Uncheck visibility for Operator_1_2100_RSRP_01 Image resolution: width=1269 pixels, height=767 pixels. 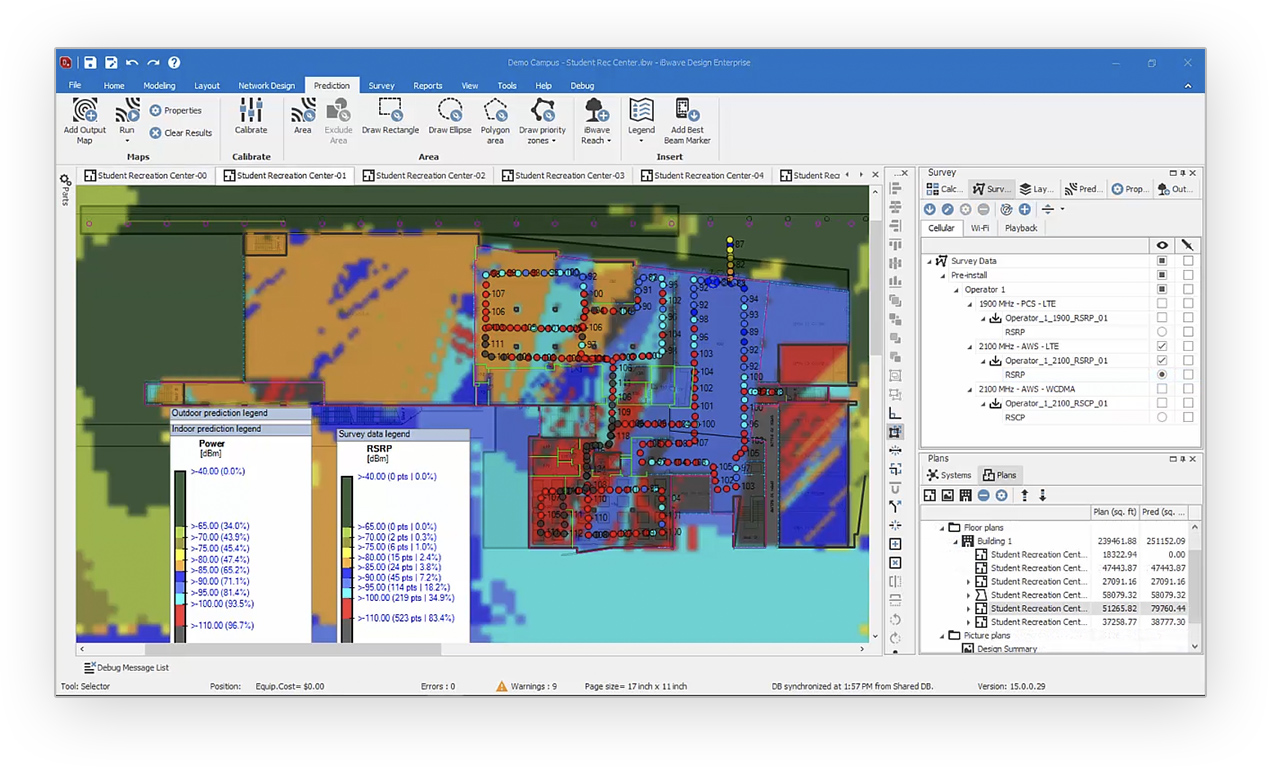(1162, 360)
